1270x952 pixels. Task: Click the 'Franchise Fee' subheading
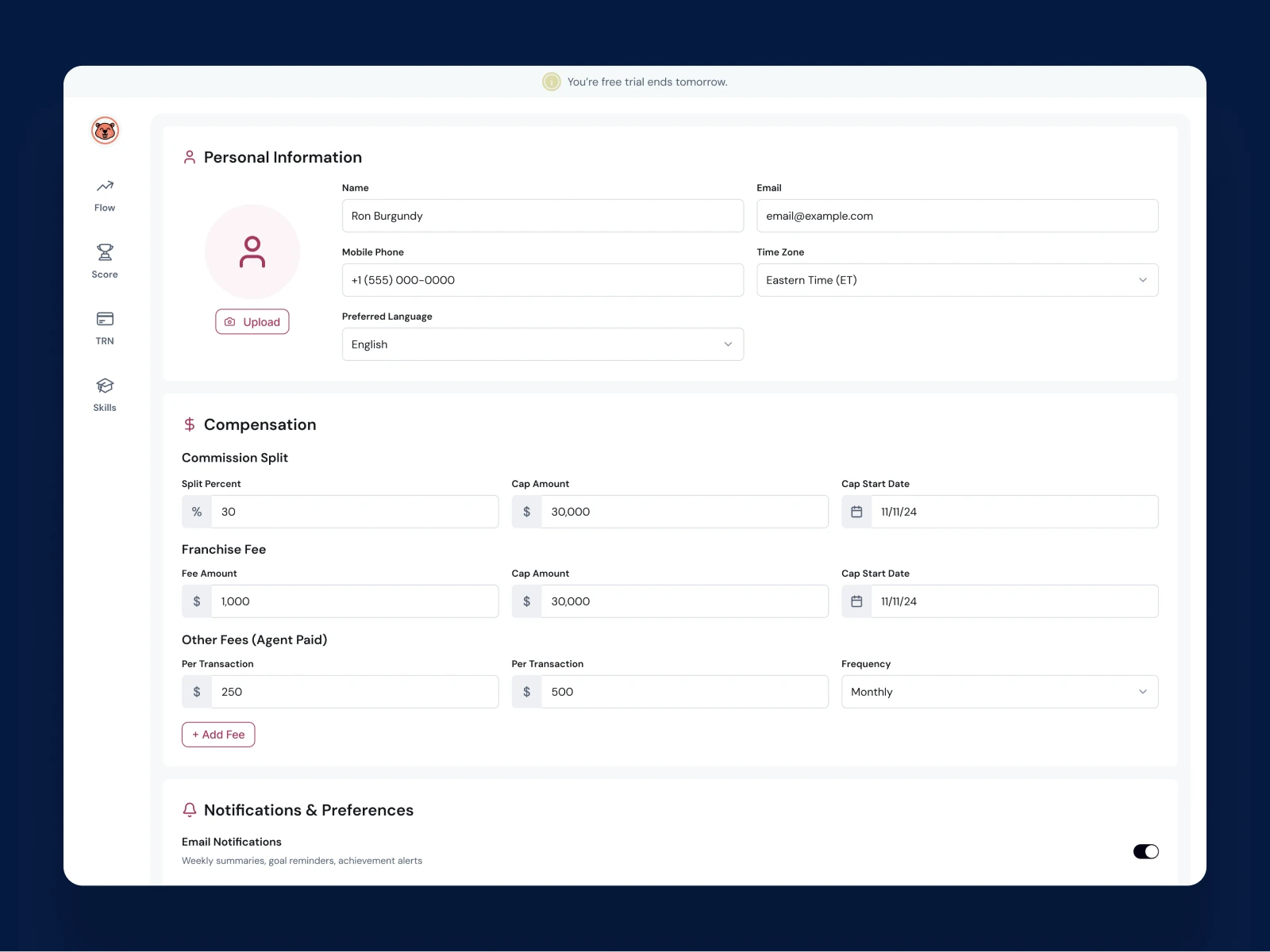(x=224, y=549)
